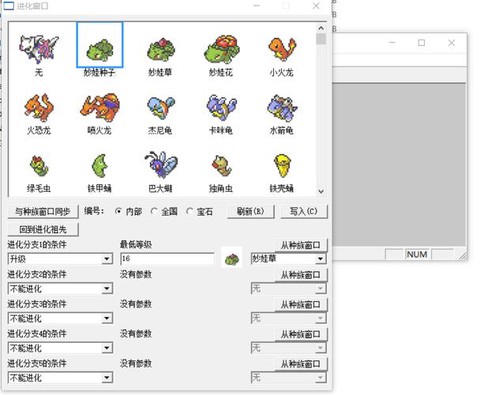Screen dimensions: 480x395
Task: Click NUM indicator in background status bar
Action: coord(417,254)
